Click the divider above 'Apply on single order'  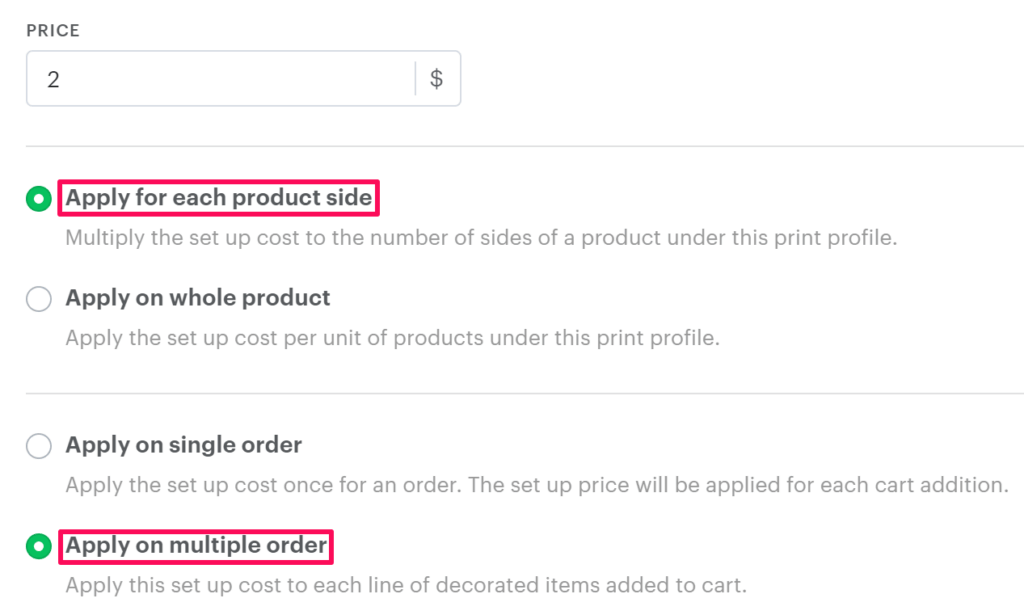pos(520,393)
